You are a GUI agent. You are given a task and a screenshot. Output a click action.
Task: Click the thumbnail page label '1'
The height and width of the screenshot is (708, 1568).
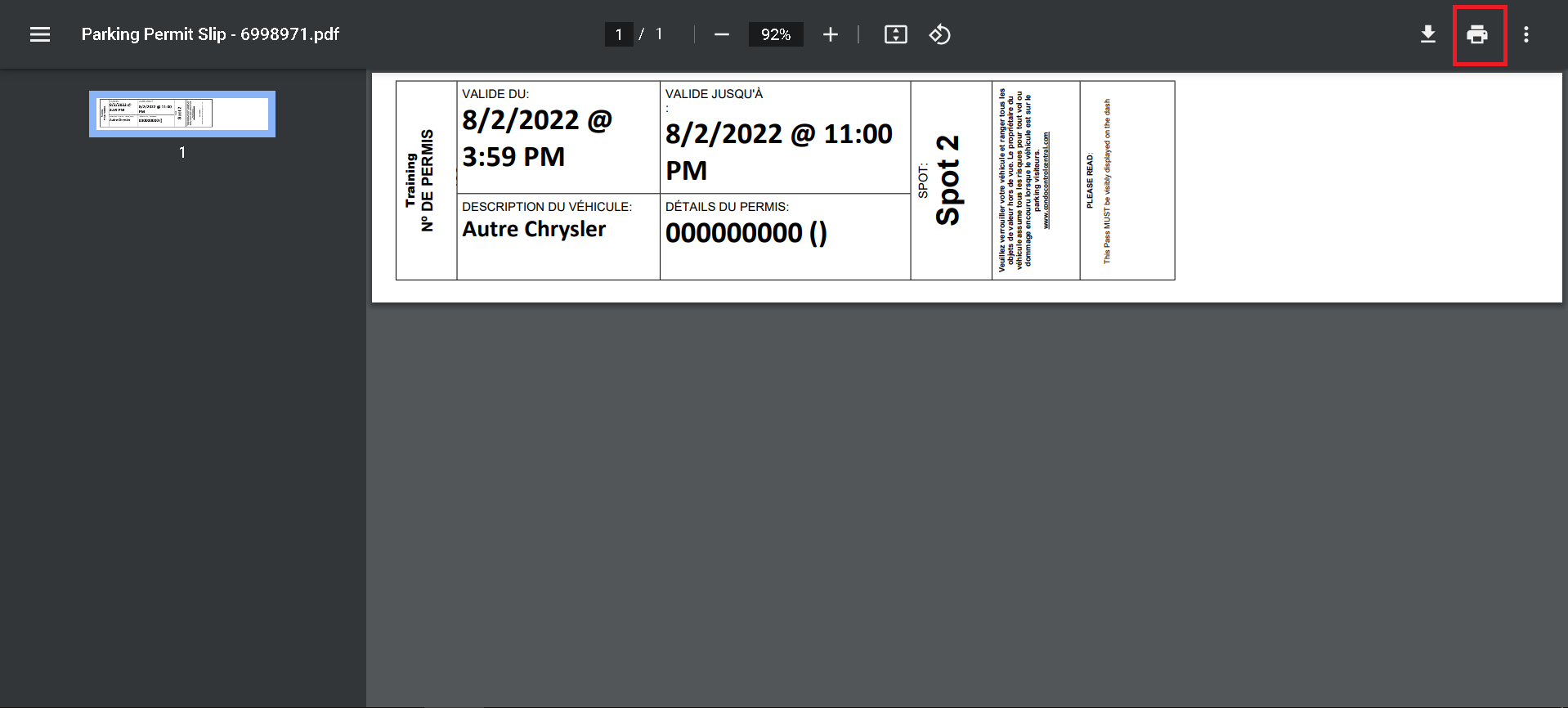click(182, 152)
